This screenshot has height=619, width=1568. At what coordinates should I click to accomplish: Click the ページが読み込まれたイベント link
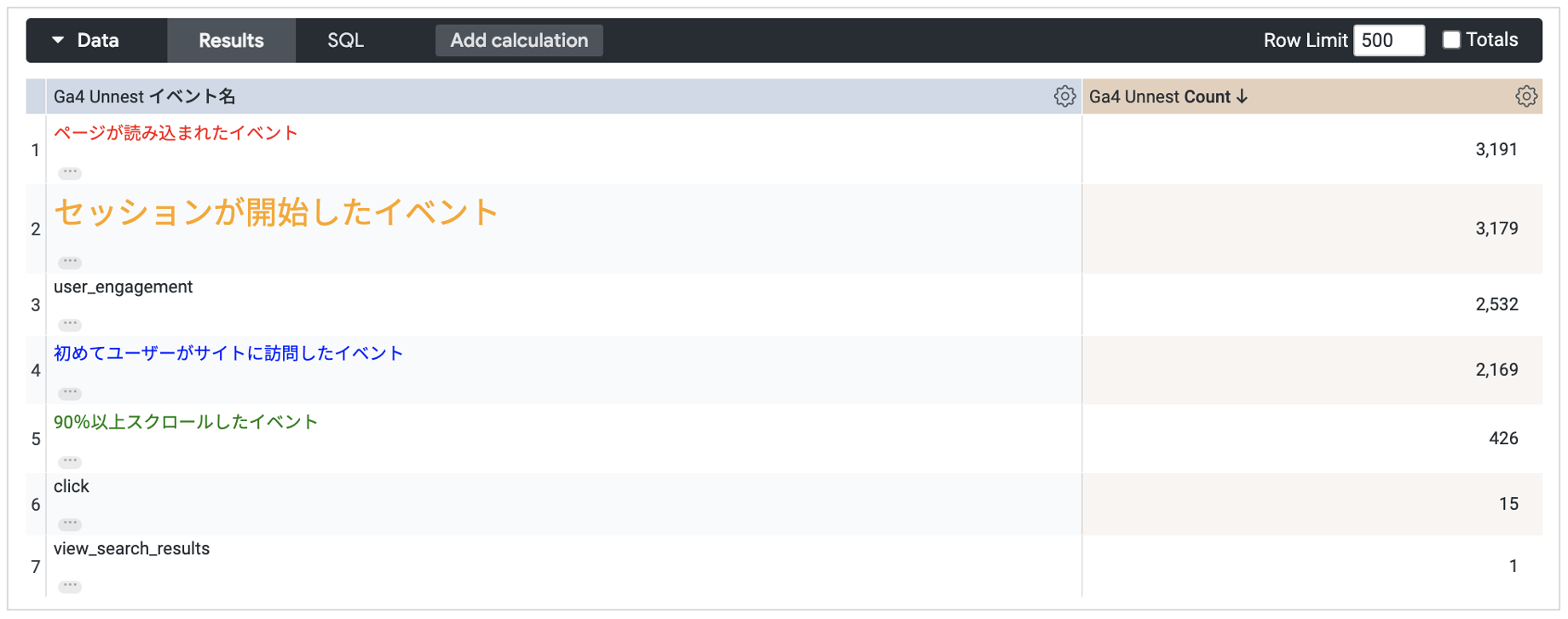point(176,133)
